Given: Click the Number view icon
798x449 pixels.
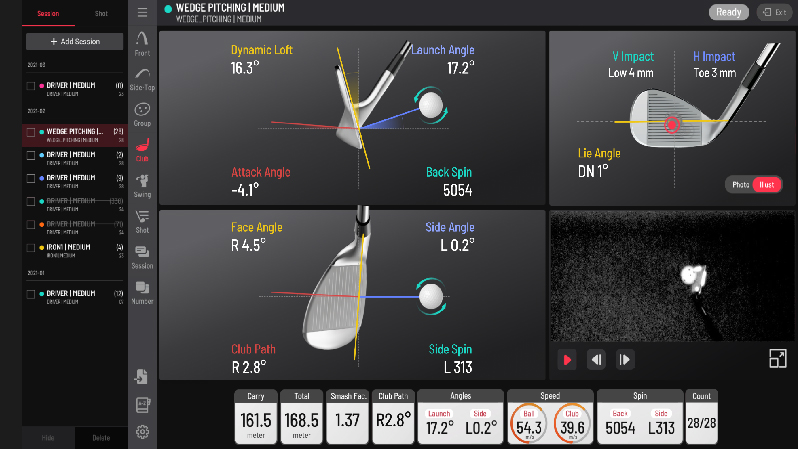Looking at the screenshot, I should point(142,290).
